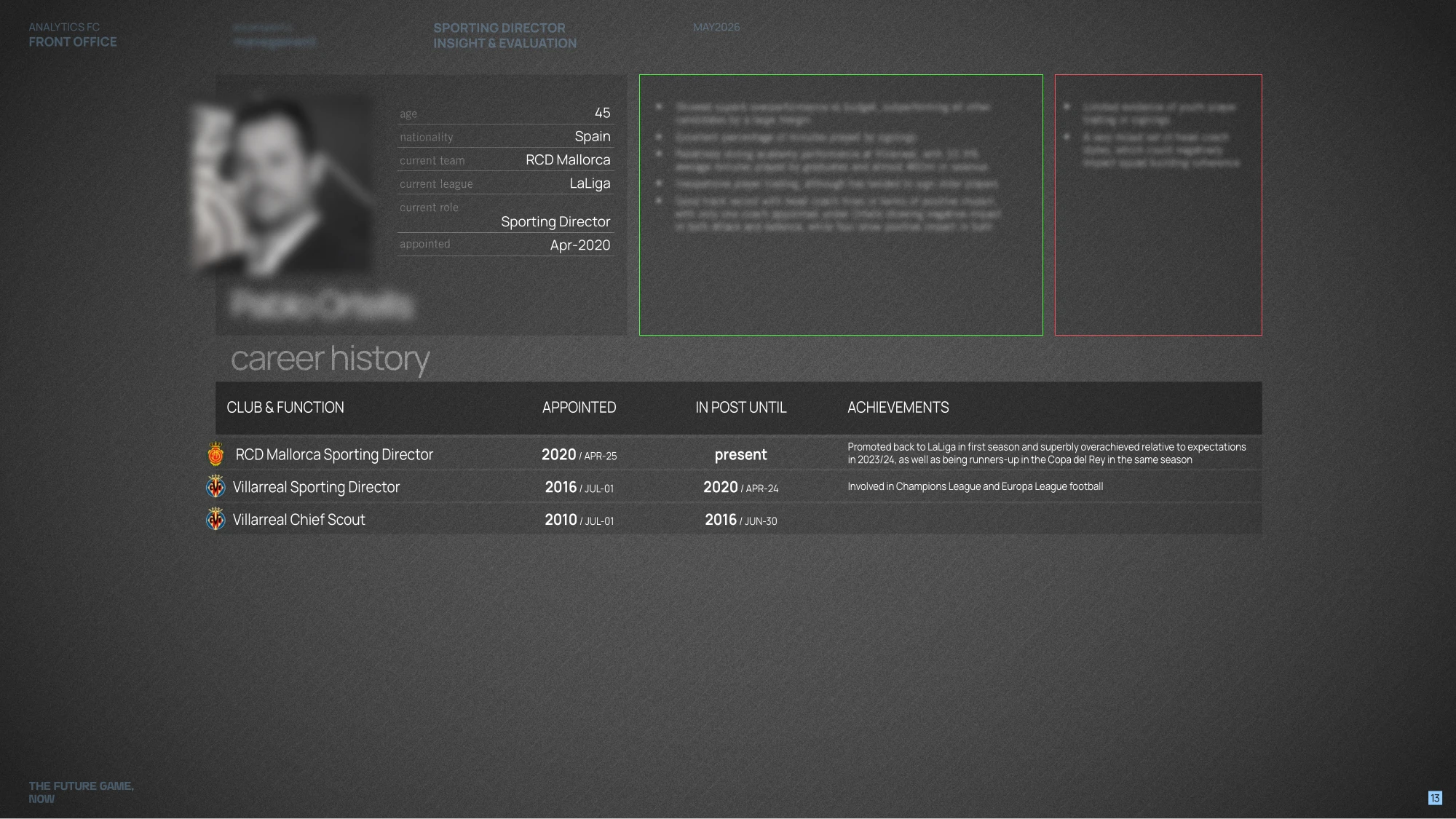Click the career history heading
The width and height of the screenshot is (1456, 819).
[330, 359]
